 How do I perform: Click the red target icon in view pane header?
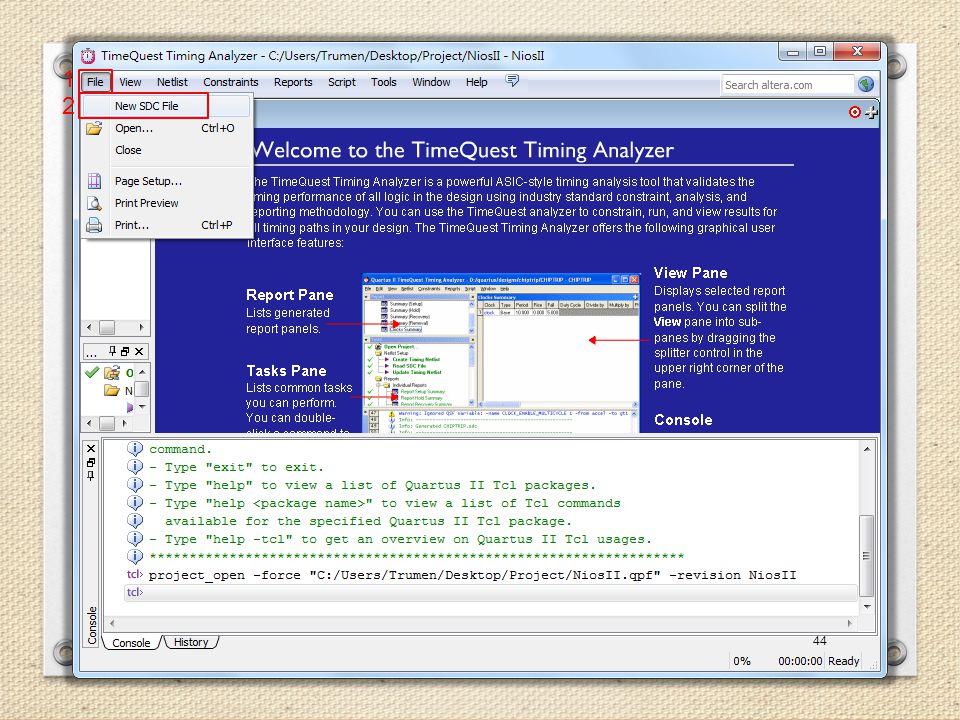(855, 112)
